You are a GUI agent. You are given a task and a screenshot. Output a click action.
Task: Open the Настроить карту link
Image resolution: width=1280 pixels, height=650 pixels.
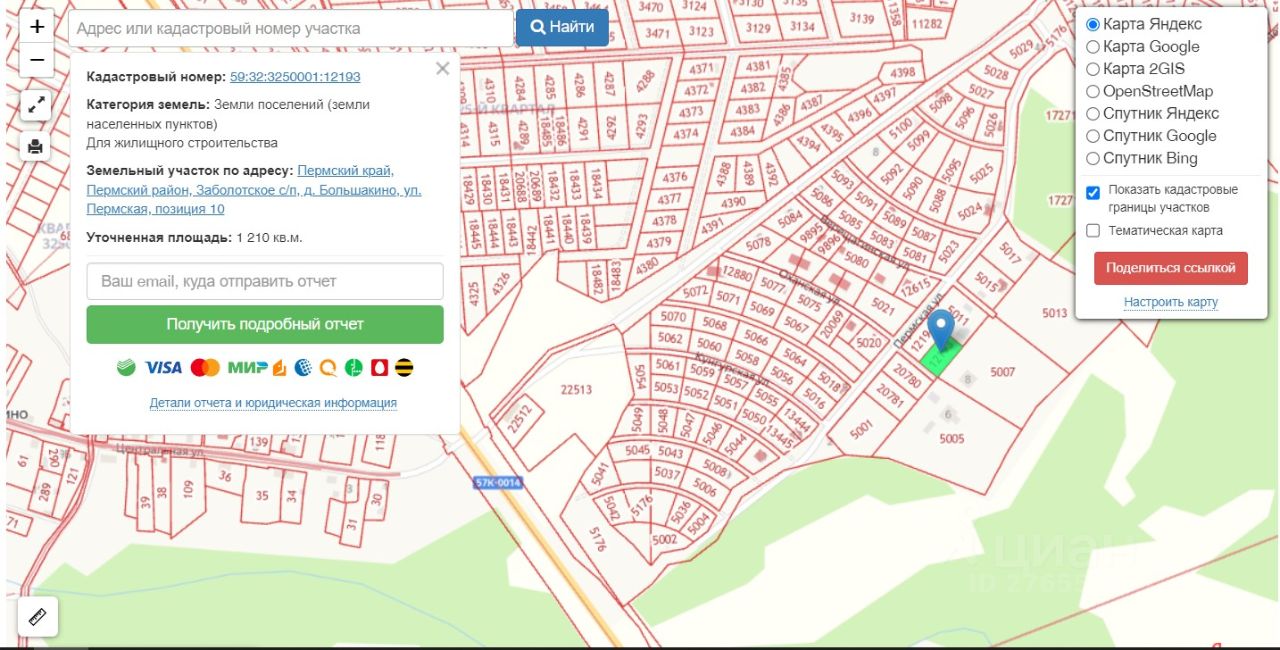pos(1171,302)
